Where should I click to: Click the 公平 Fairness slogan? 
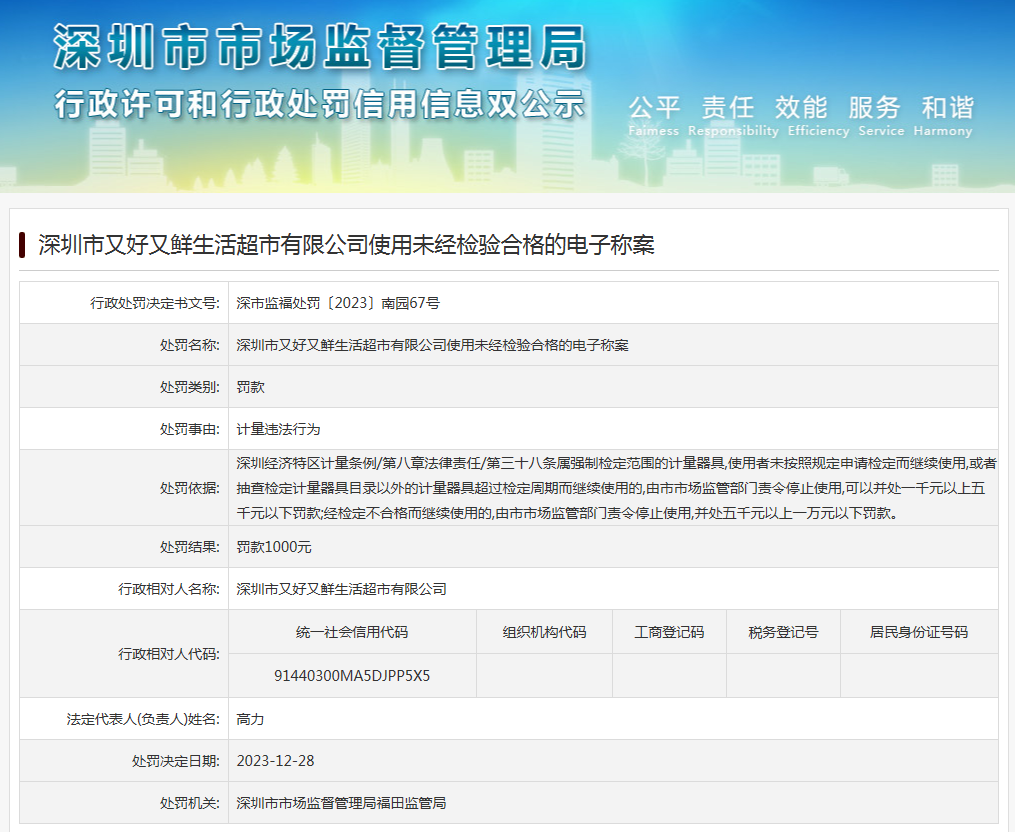click(x=654, y=115)
